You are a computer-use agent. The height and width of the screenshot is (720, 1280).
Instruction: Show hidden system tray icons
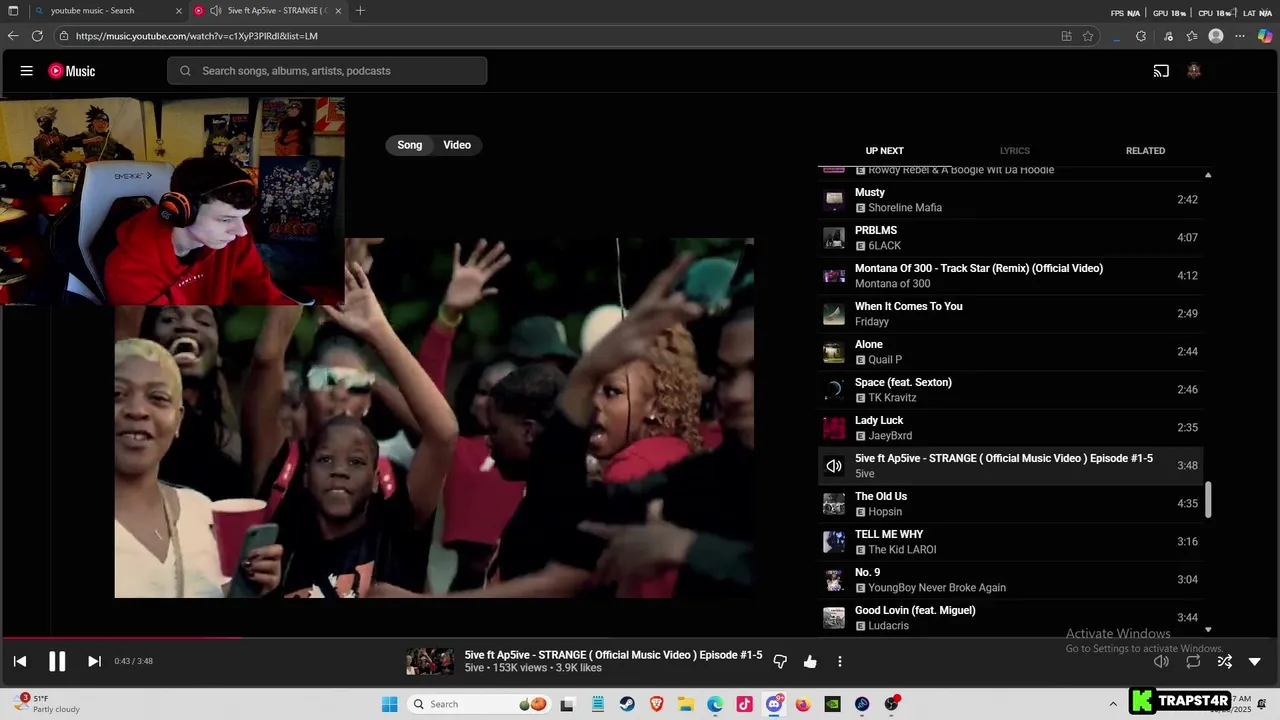[x=1113, y=704]
